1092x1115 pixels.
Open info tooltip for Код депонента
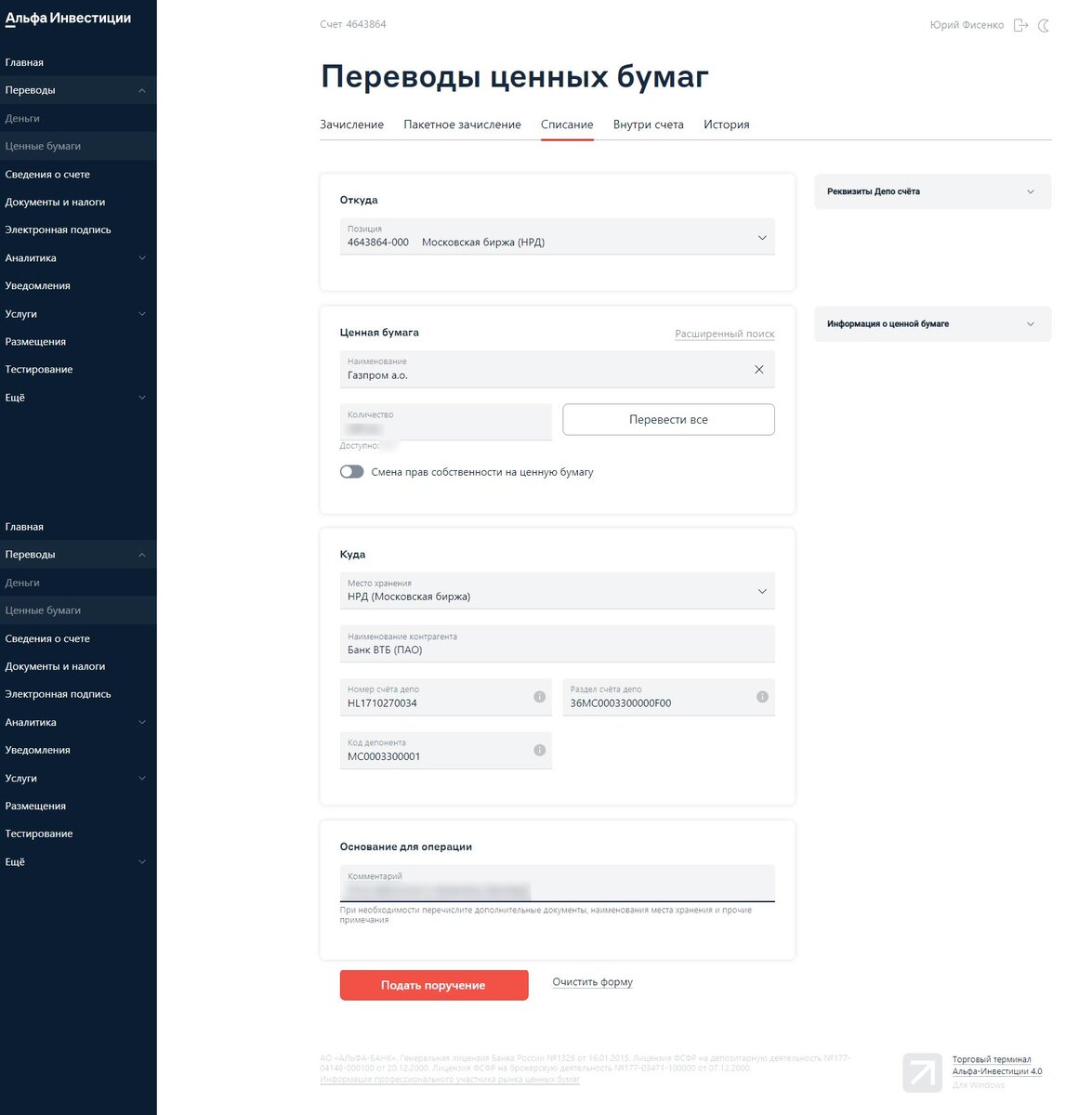539,749
